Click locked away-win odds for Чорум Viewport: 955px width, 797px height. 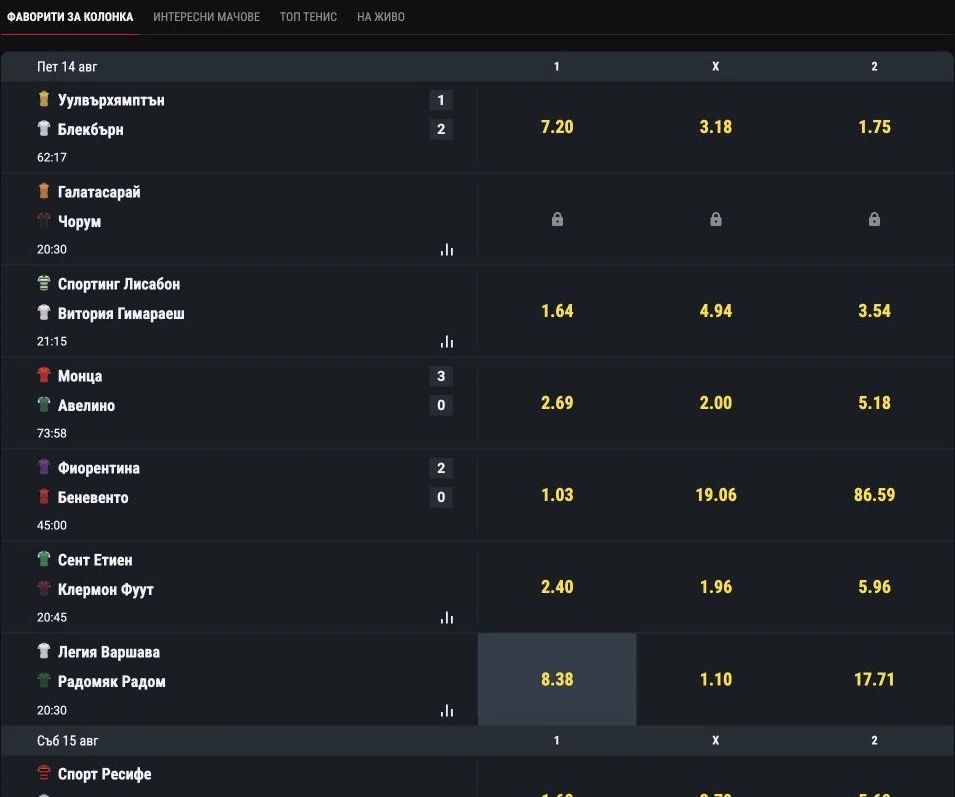coord(874,219)
